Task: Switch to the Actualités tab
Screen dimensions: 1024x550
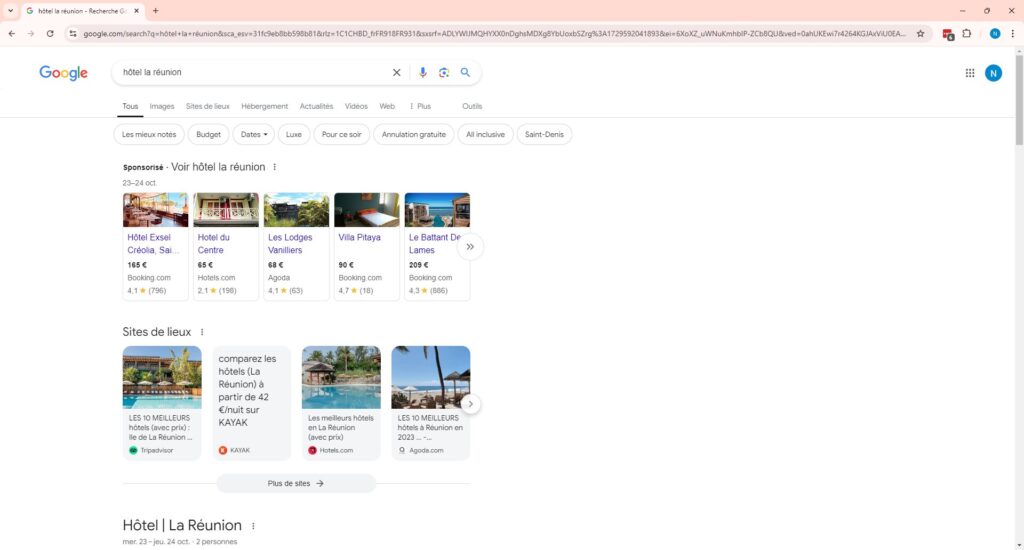Action: (316, 106)
